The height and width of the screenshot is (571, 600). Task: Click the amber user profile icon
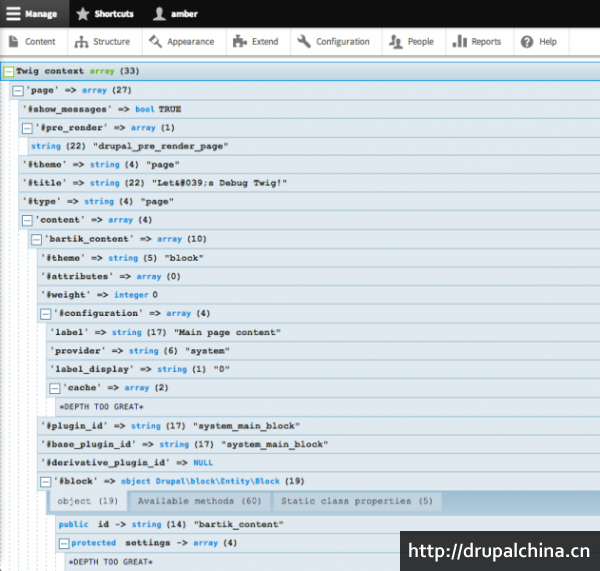(x=159, y=13)
